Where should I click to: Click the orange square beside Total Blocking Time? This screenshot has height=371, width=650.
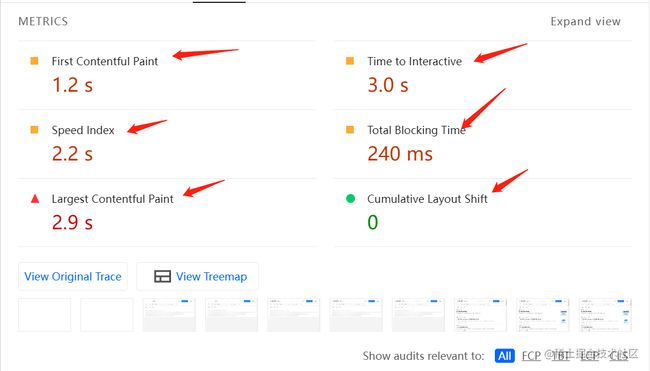click(350, 130)
